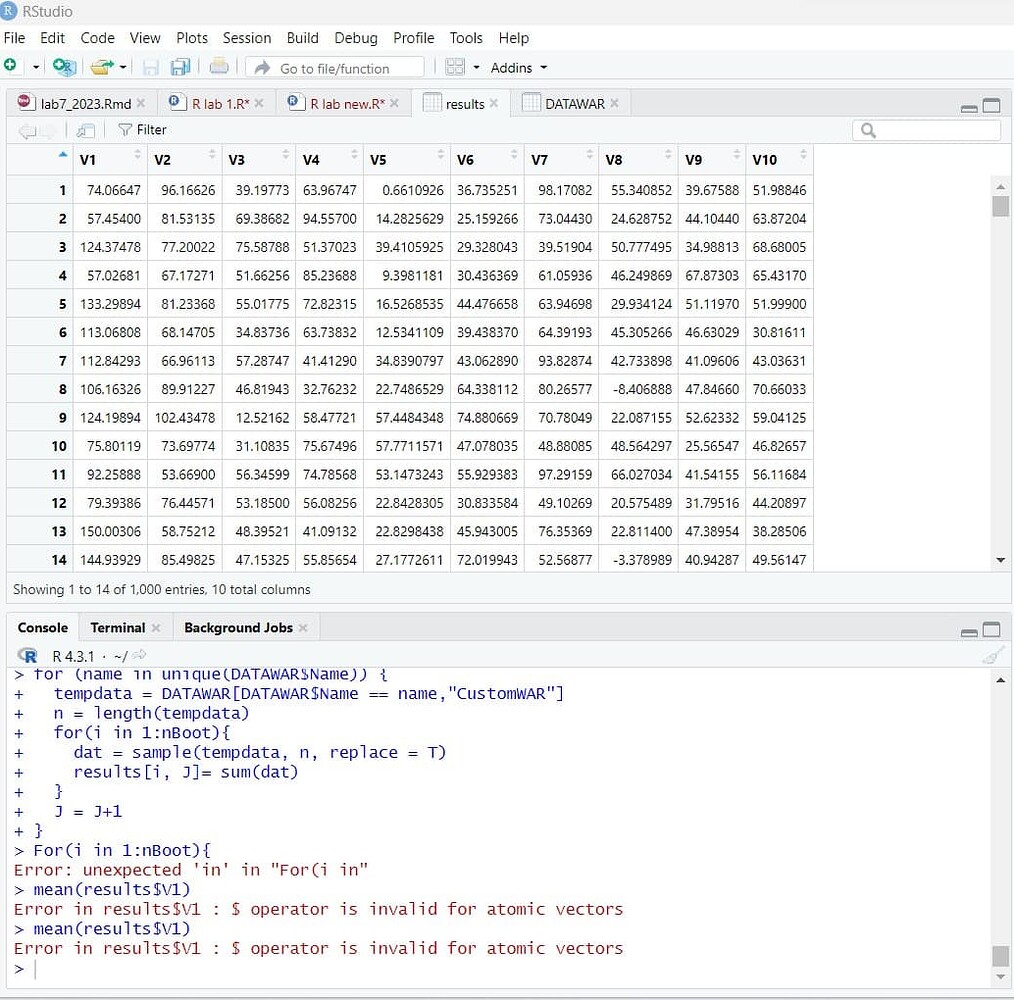Image resolution: width=1014 pixels, height=1000 pixels.
Task: Open the Session menu
Action: (247, 38)
